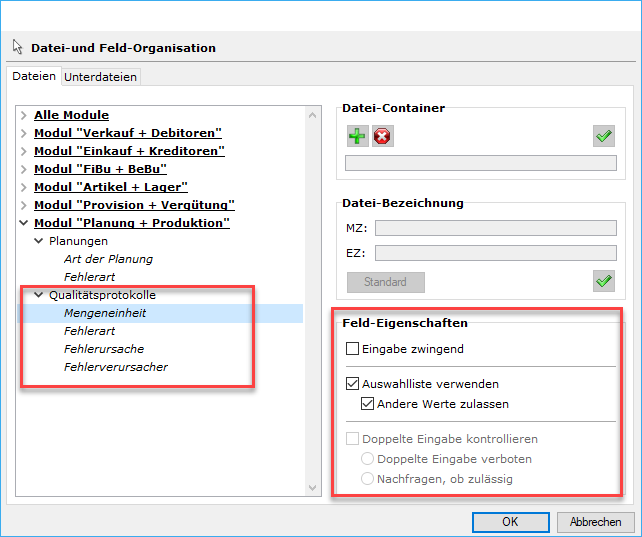The width and height of the screenshot is (642, 537).
Task: Select the Dateien tab
Action: point(34,76)
